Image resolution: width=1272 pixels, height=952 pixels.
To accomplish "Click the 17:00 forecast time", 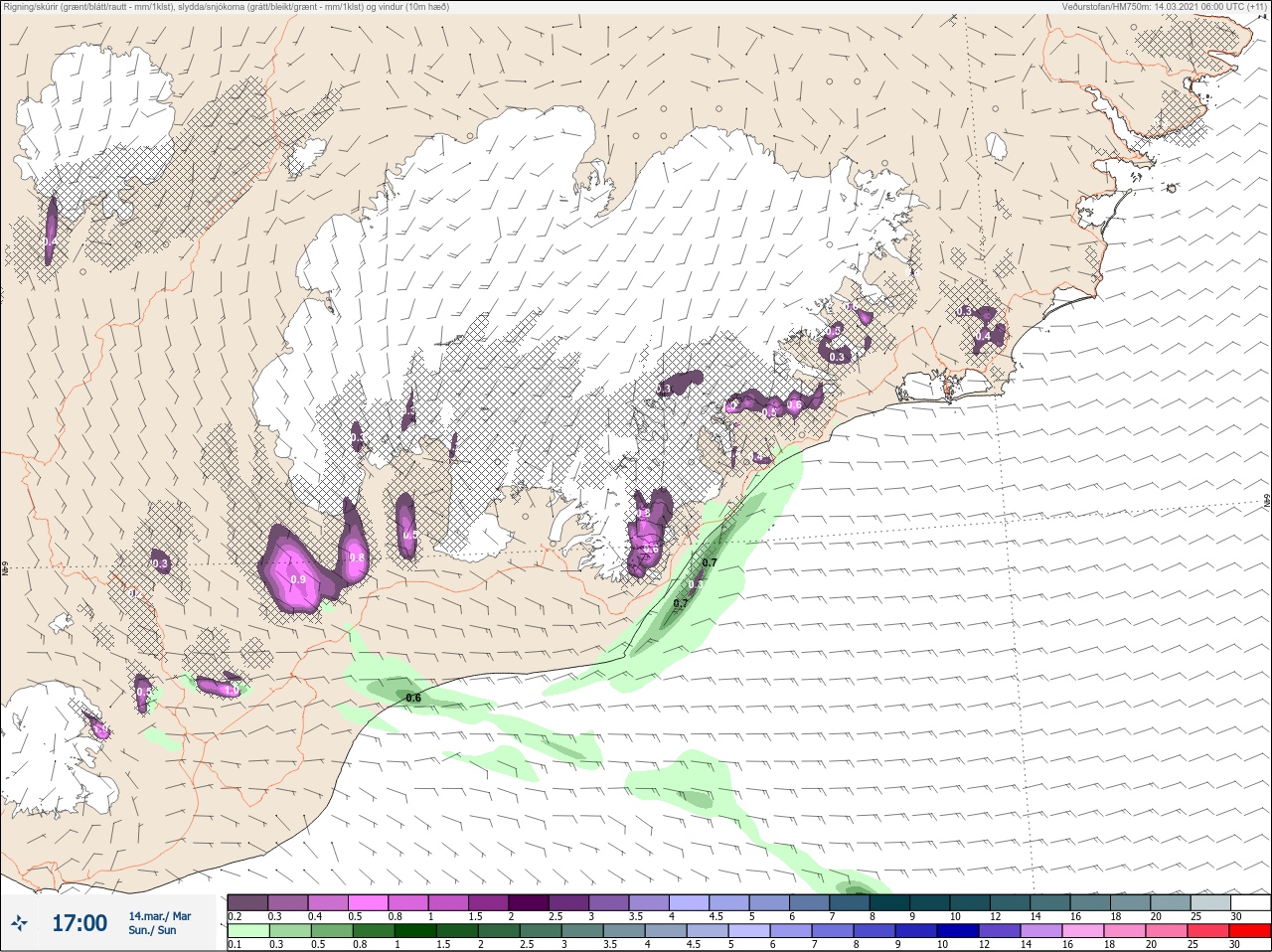I will coord(79,923).
